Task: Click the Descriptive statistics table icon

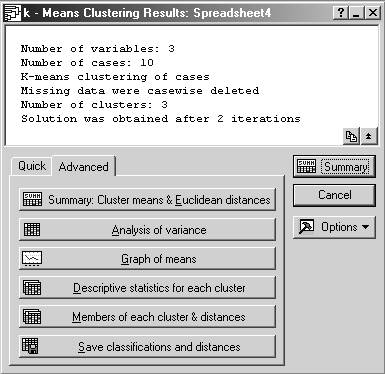Action: [x=32, y=288]
